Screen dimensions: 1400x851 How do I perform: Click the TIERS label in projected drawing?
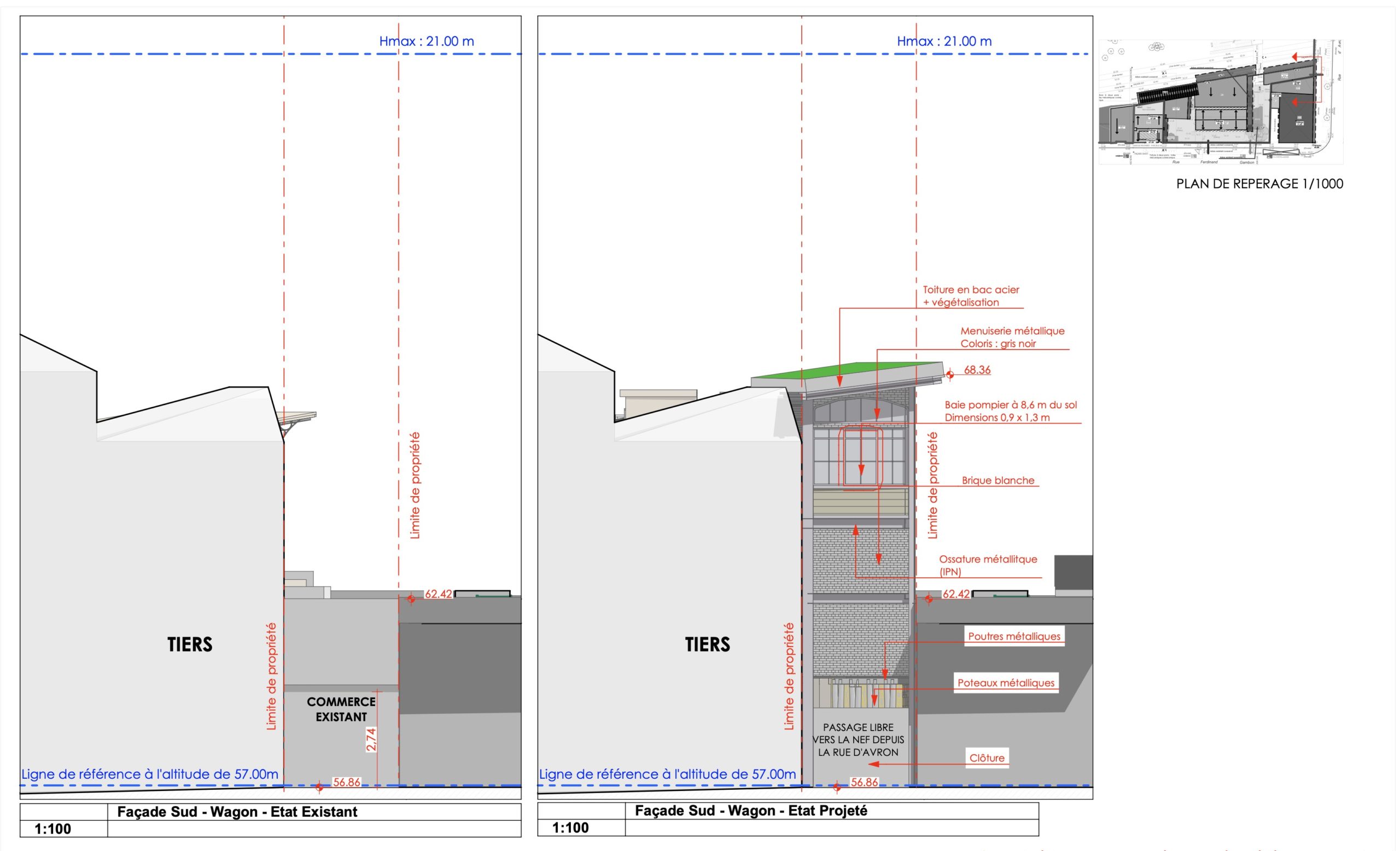(708, 644)
